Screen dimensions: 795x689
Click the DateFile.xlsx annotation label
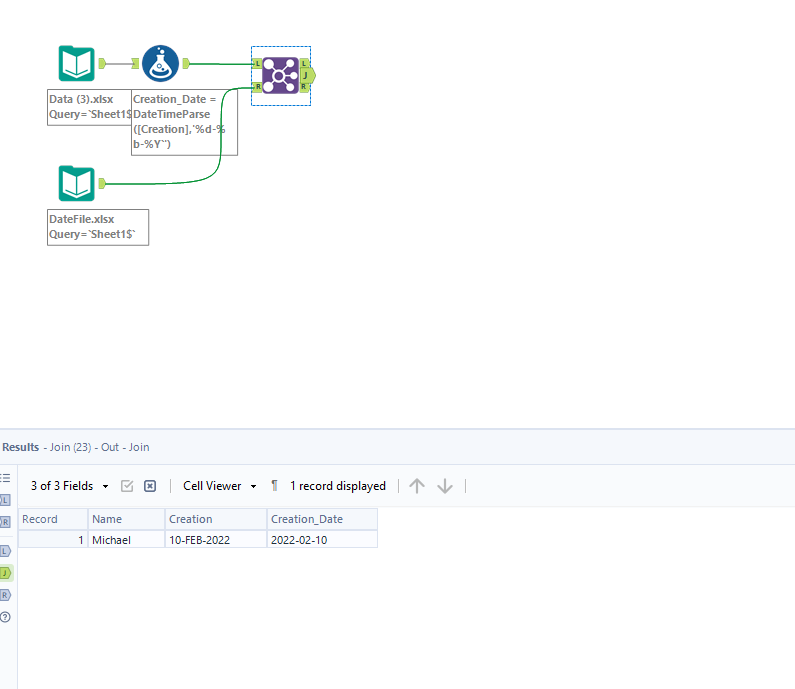98,227
